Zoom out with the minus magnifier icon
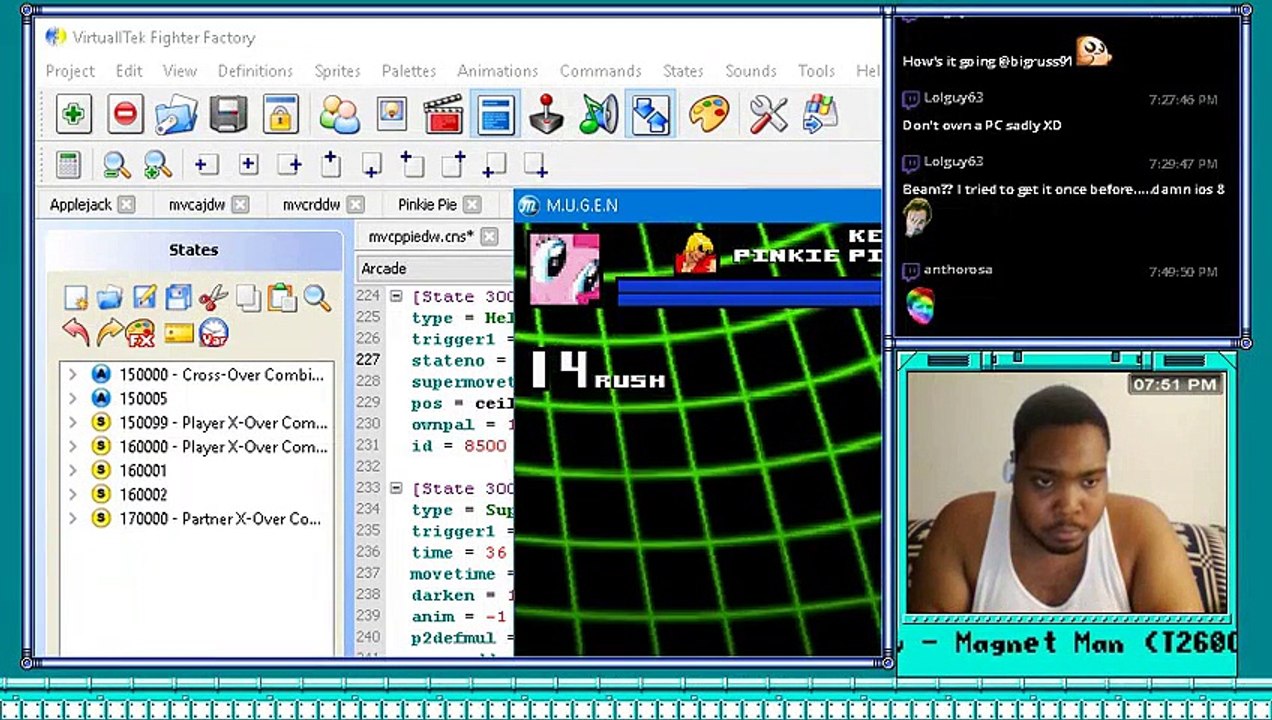 point(116,165)
